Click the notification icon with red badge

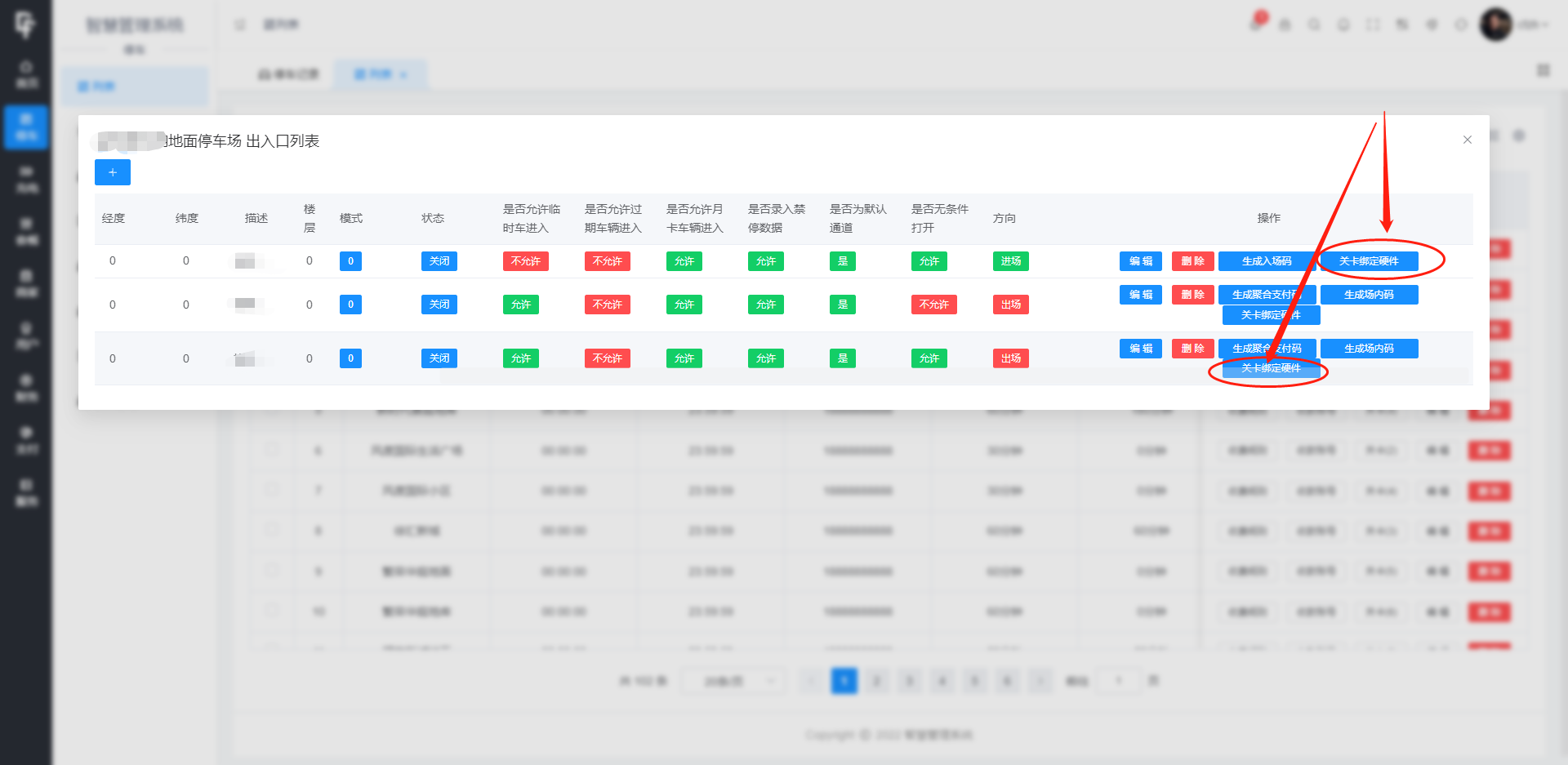[x=1257, y=24]
